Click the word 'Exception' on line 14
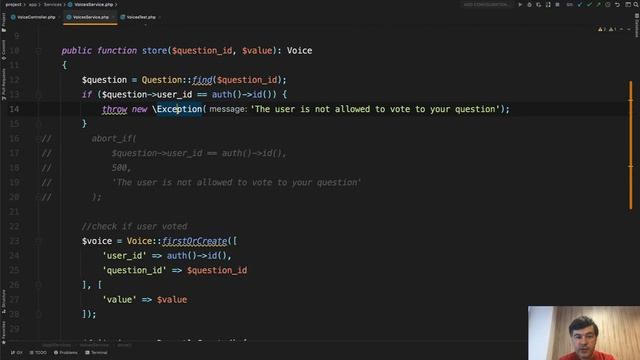This screenshot has height=360, width=640. pos(180,109)
